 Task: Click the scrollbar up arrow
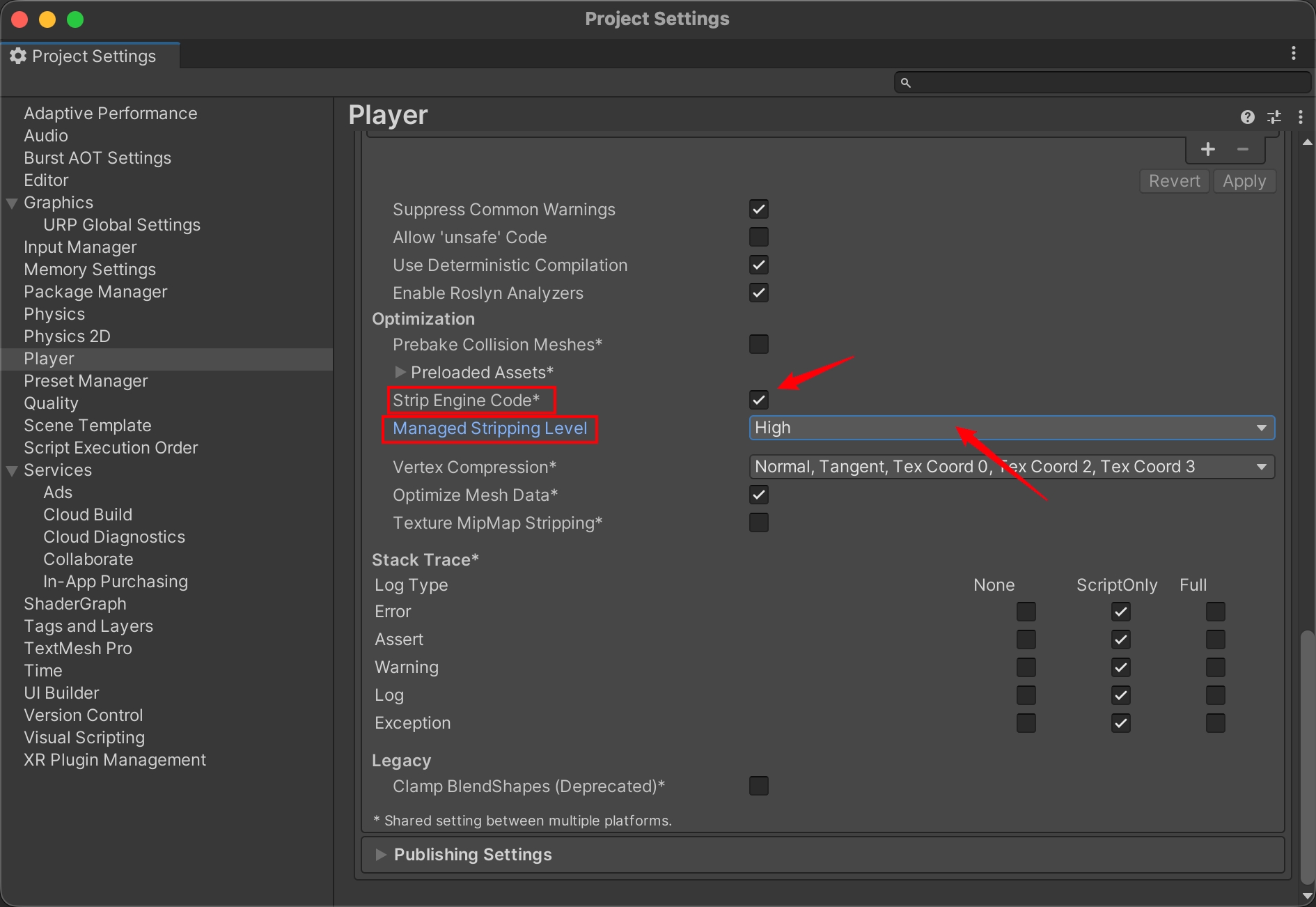tap(1307, 142)
